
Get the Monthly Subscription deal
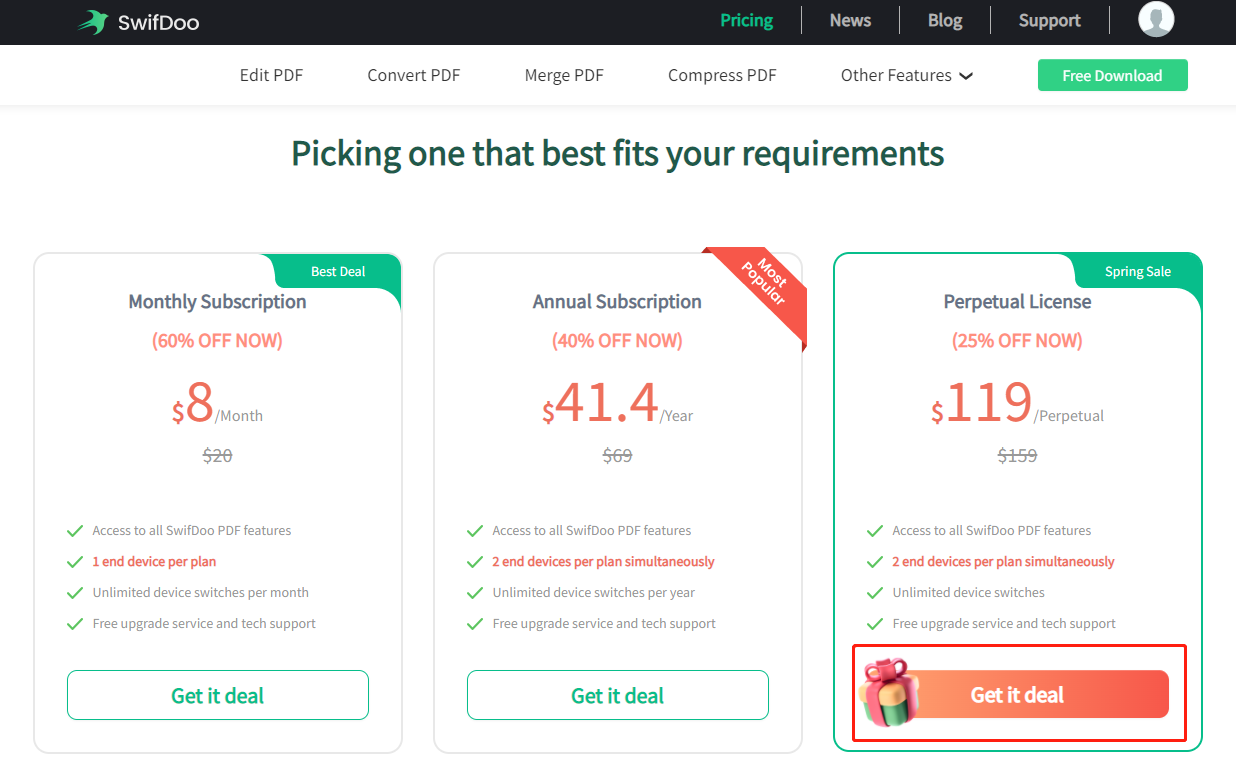pos(218,695)
